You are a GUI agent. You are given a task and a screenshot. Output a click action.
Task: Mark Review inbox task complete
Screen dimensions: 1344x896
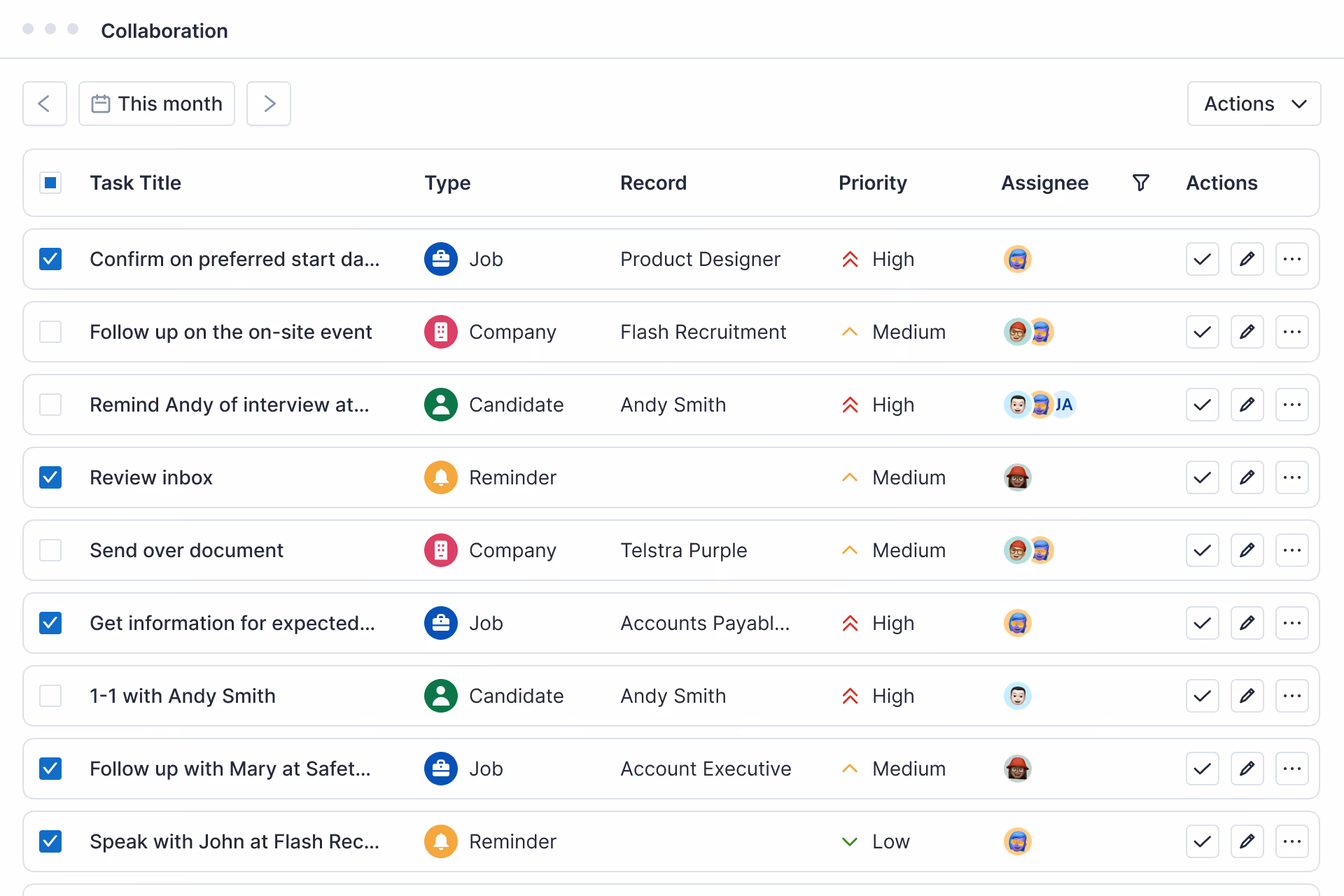point(1203,477)
